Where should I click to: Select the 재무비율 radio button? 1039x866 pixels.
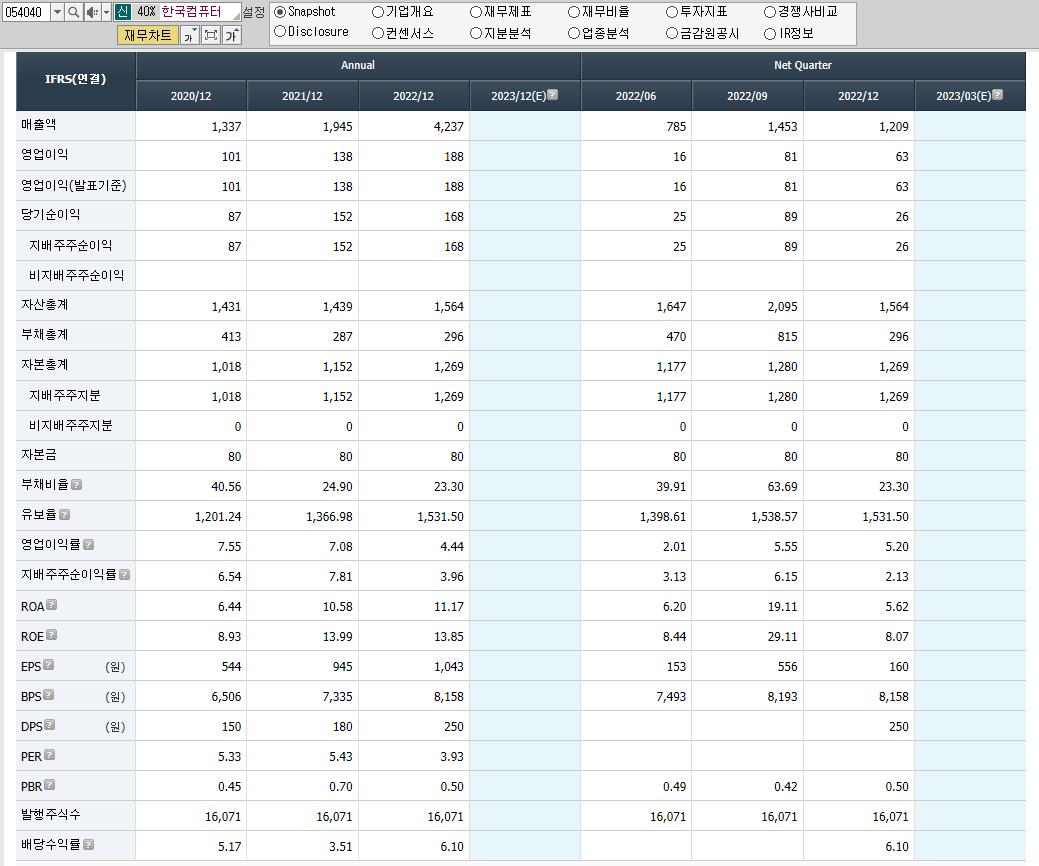pyautogui.click(x=574, y=12)
